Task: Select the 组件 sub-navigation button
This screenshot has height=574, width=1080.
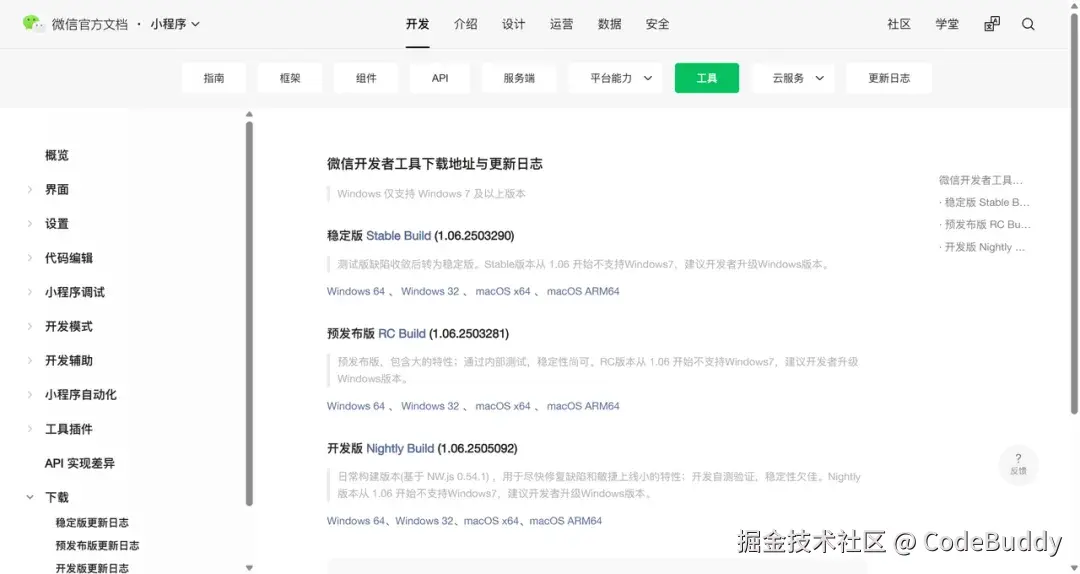Action: (366, 78)
